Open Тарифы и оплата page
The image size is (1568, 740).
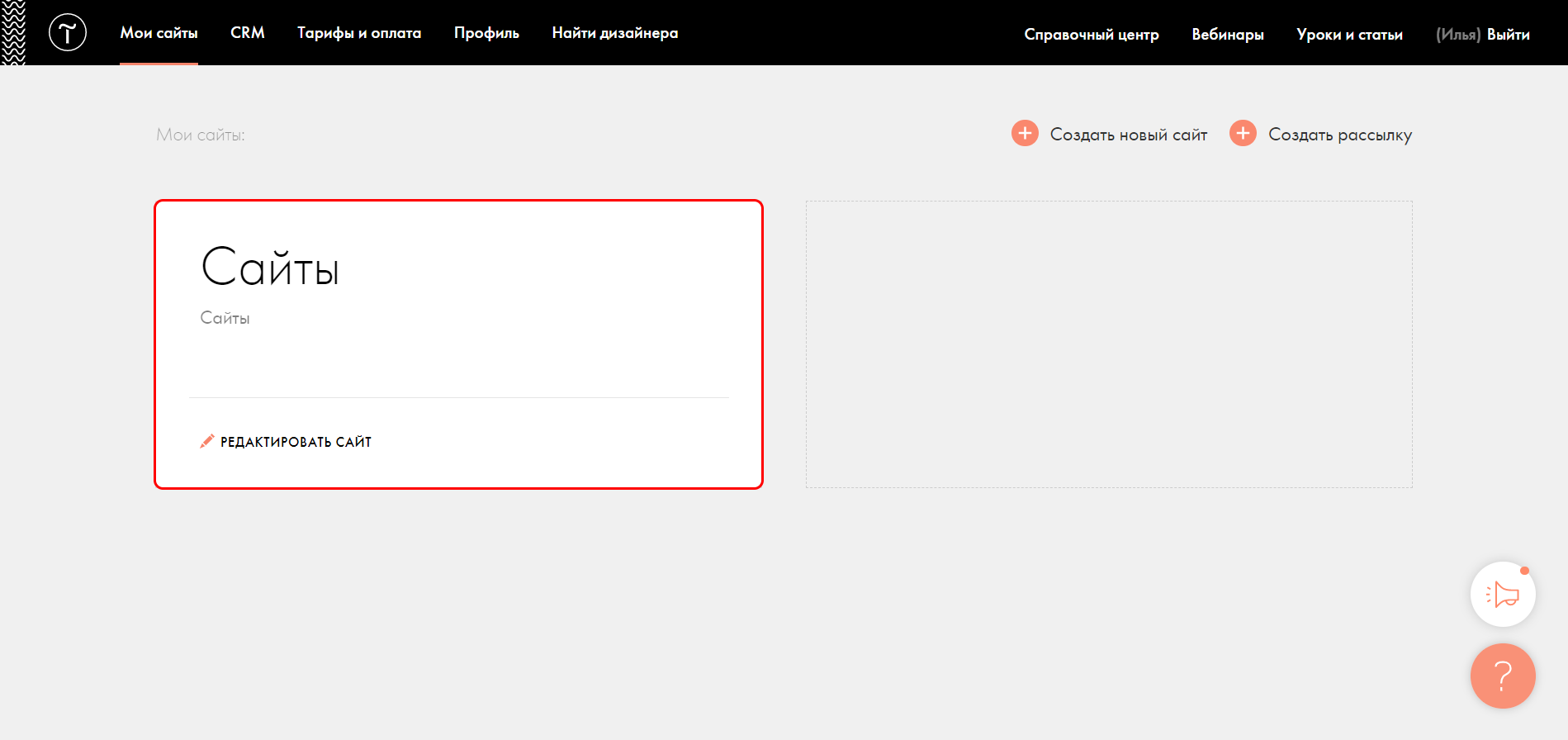coord(359,33)
